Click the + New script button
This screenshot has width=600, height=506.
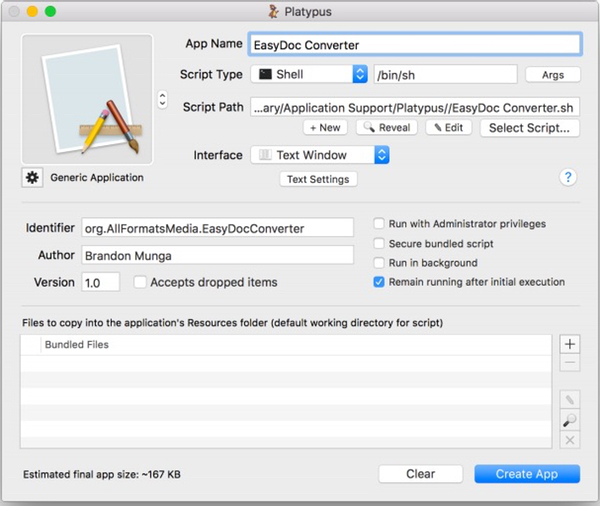click(325, 127)
